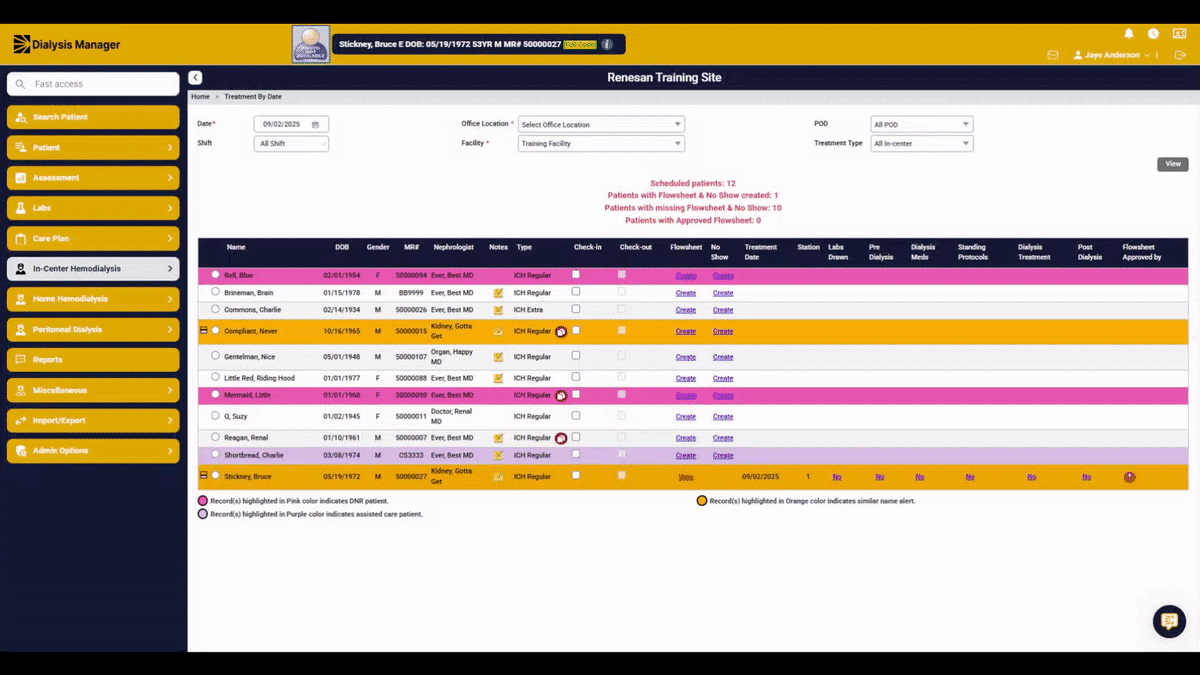The width and height of the screenshot is (1200, 675).
Task: Open the POD dropdown
Action: point(922,125)
